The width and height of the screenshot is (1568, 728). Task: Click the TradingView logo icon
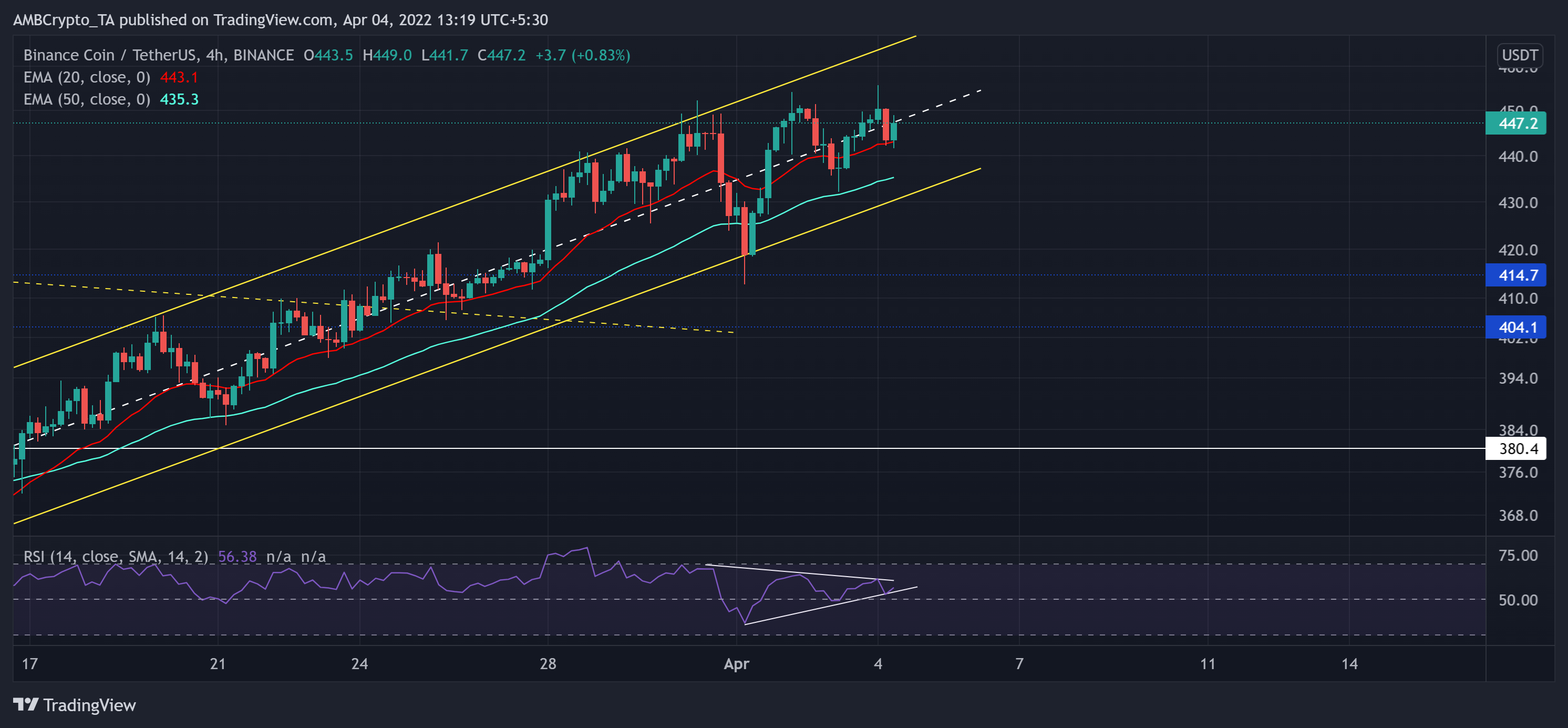[26, 704]
